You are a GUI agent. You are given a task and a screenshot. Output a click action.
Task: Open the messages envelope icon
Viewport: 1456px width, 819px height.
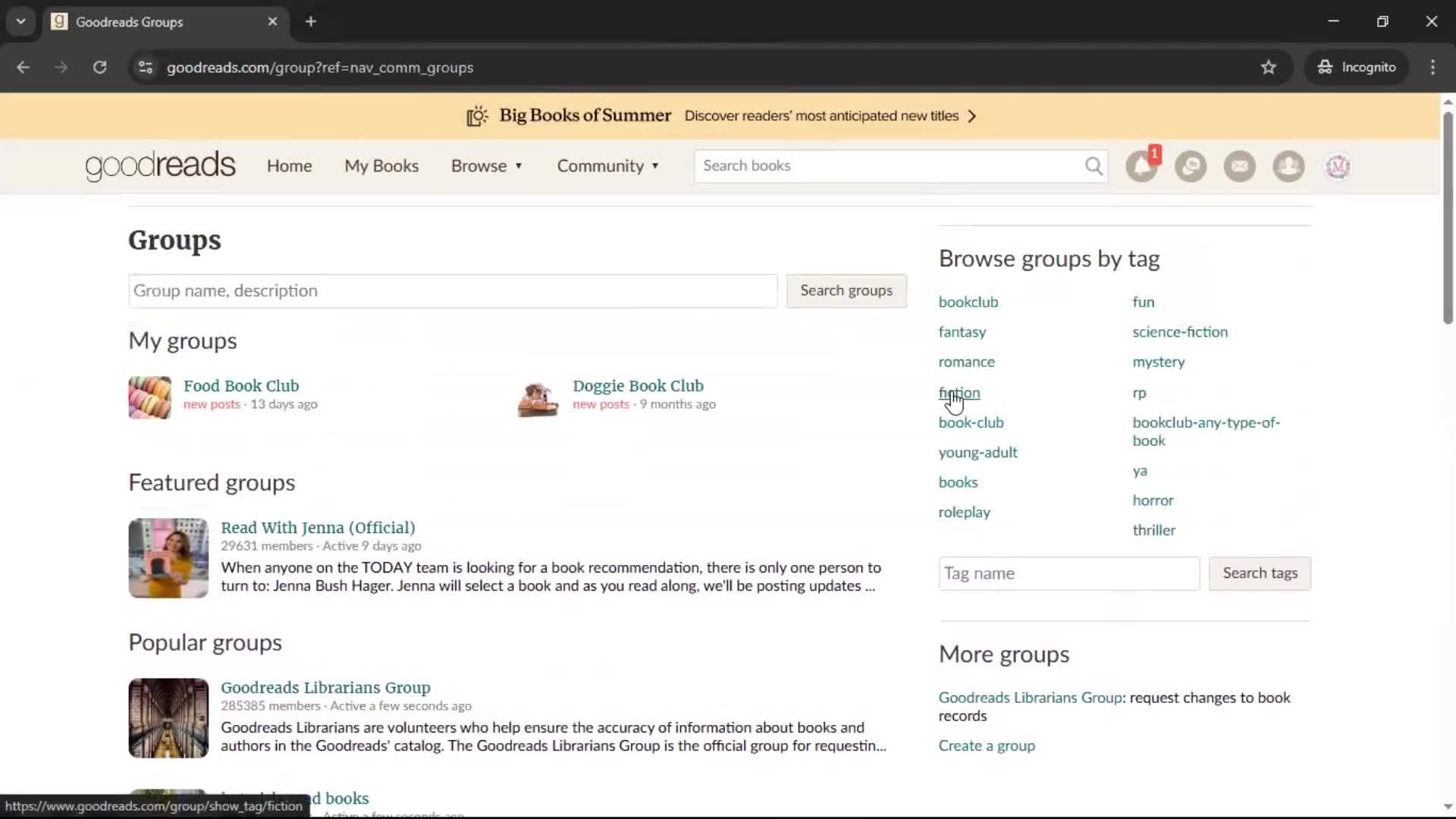(x=1240, y=166)
